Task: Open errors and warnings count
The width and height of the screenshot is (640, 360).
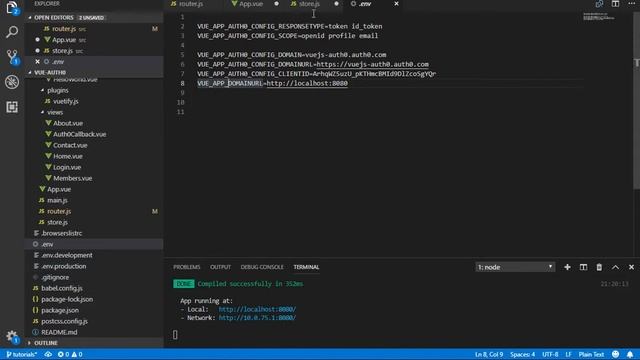Action: coord(70,354)
